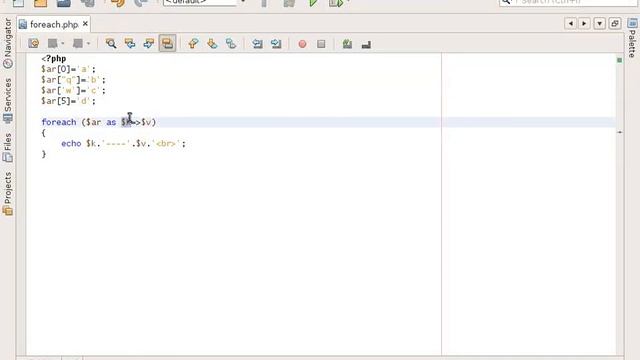Open the Navigator side panel
This screenshot has height=360, width=640.
(7, 42)
